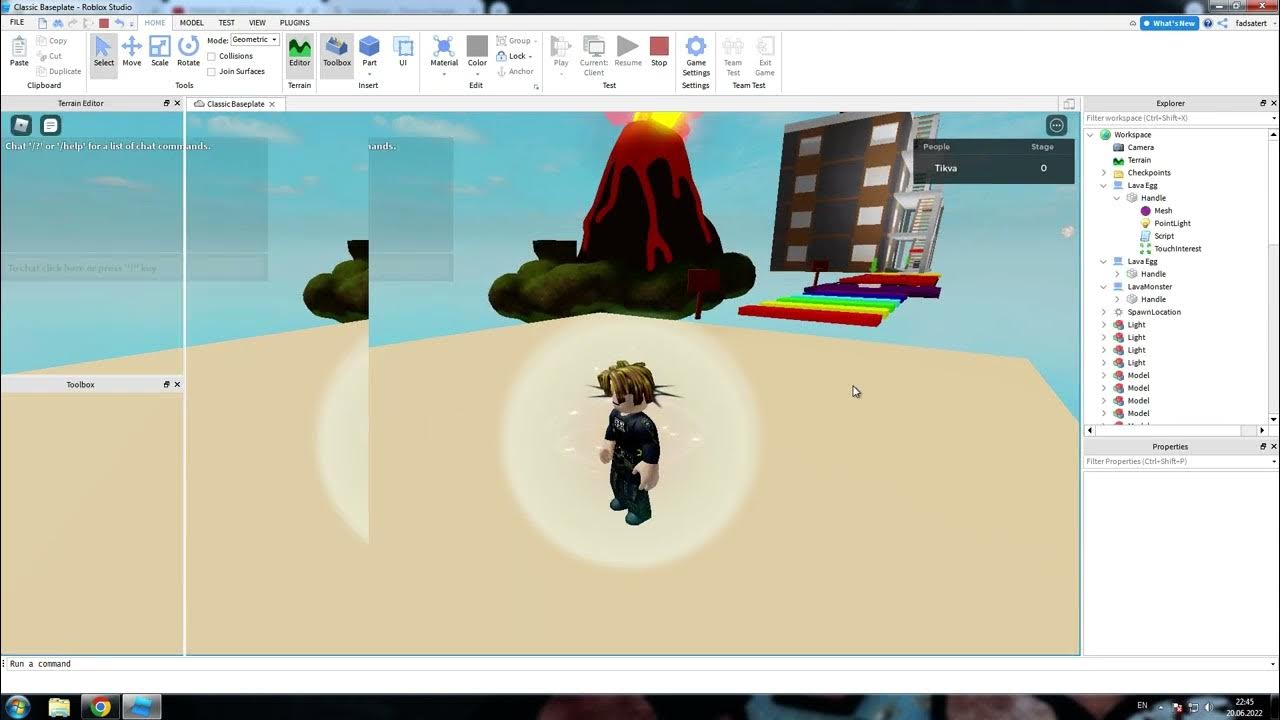Open the Color dropdown arrow
The image size is (1280, 720).
(477, 73)
